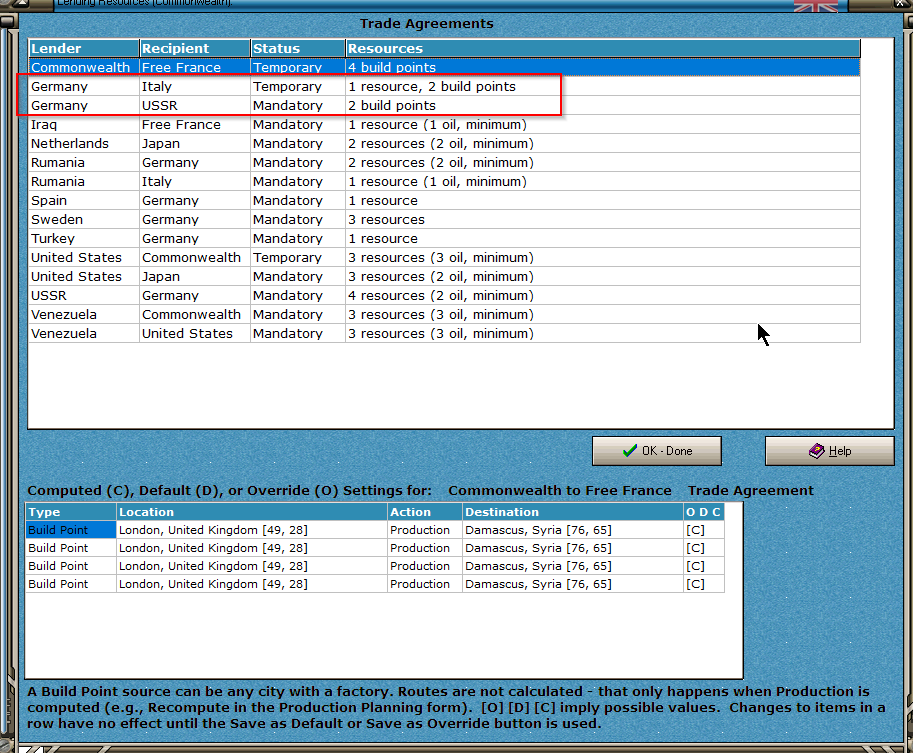
Task: Click [C] value in first Build Point row
Action: click(x=704, y=530)
